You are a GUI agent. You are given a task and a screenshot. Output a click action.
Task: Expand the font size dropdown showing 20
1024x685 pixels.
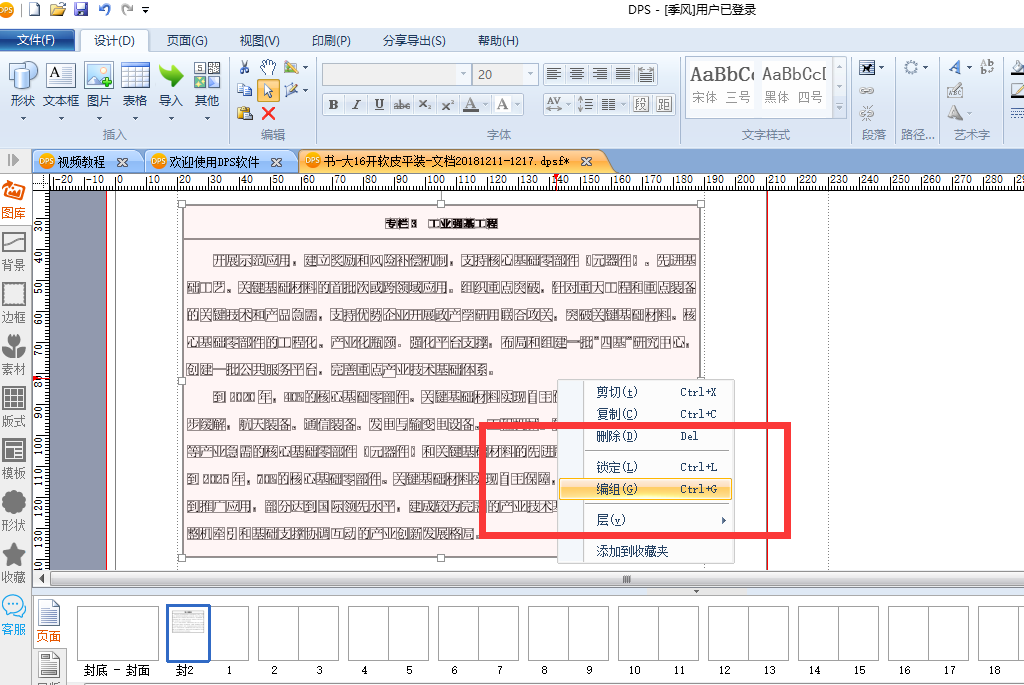tap(530, 74)
